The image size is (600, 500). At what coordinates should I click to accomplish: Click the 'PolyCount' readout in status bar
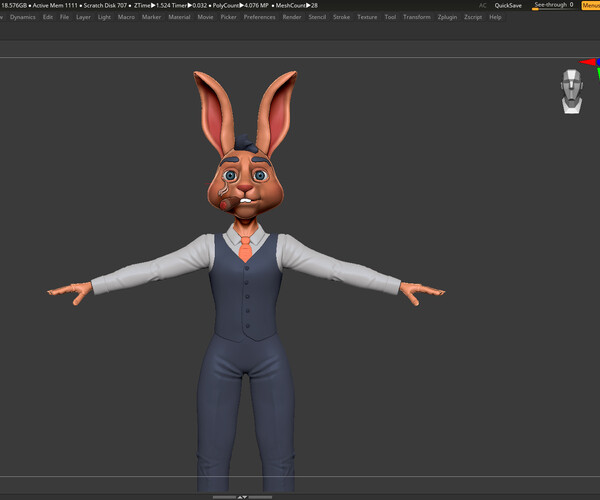(241, 5)
